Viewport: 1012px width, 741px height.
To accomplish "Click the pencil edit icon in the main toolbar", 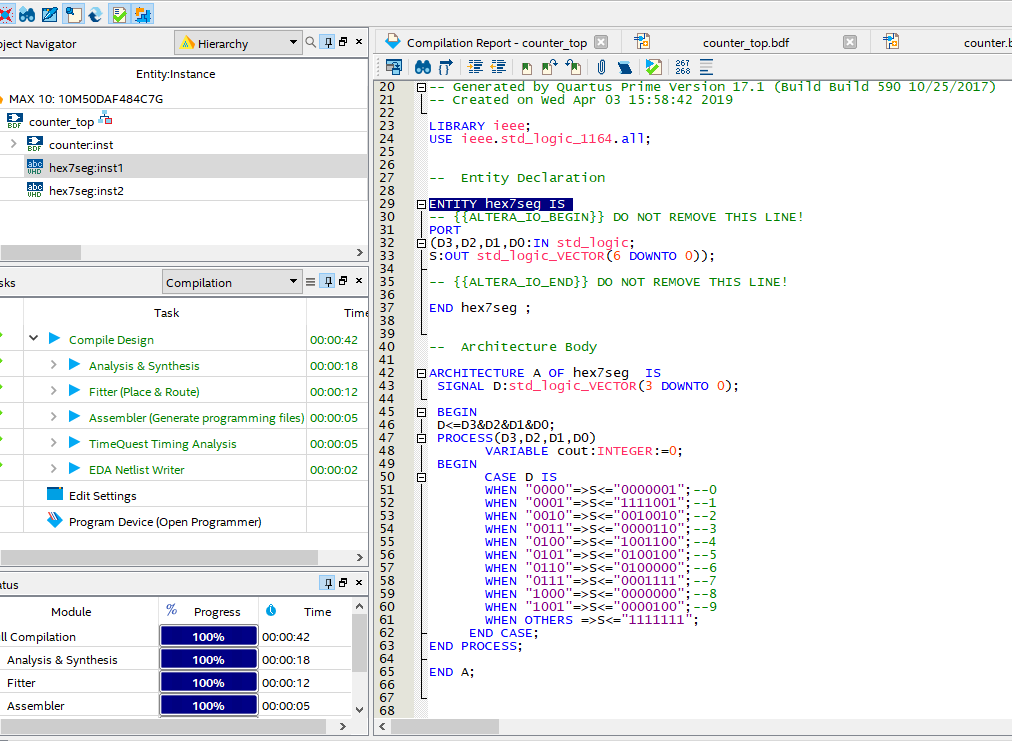I will (50, 14).
